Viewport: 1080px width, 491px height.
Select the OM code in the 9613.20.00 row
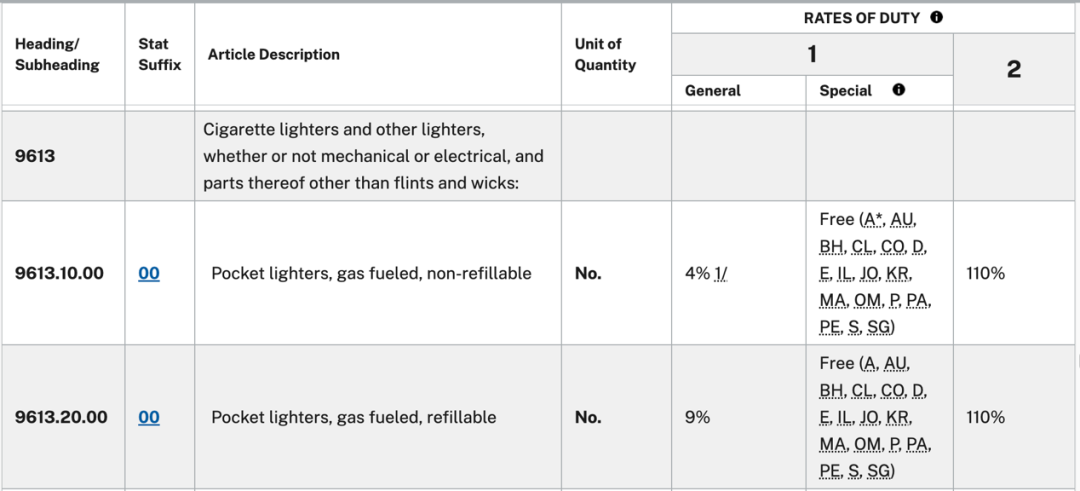click(x=868, y=444)
